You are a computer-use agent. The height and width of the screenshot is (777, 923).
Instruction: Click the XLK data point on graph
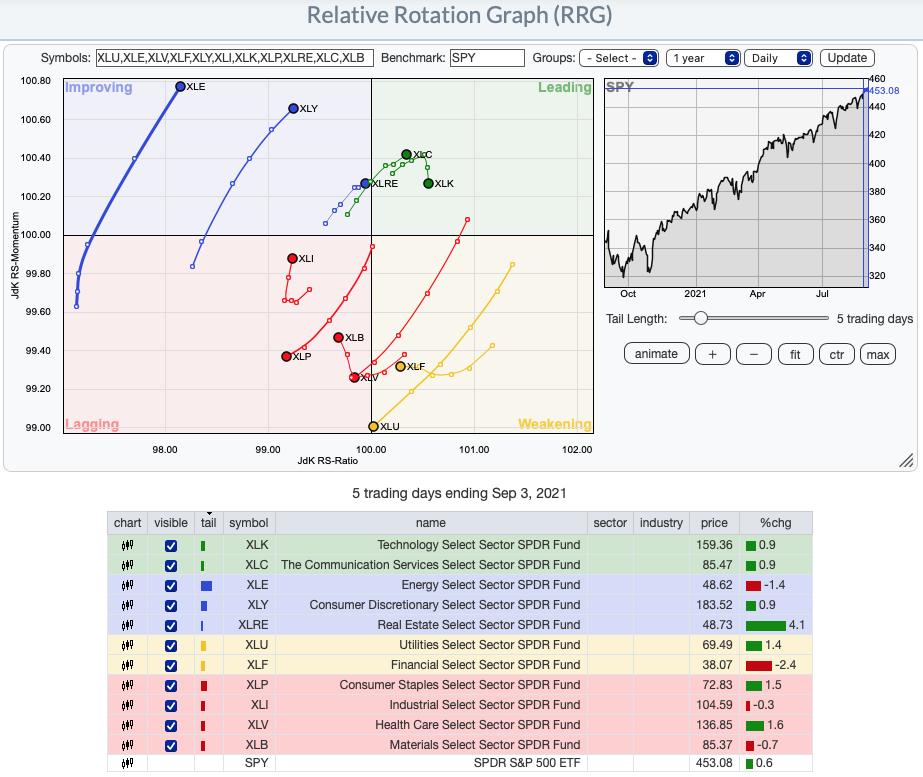pos(429,184)
